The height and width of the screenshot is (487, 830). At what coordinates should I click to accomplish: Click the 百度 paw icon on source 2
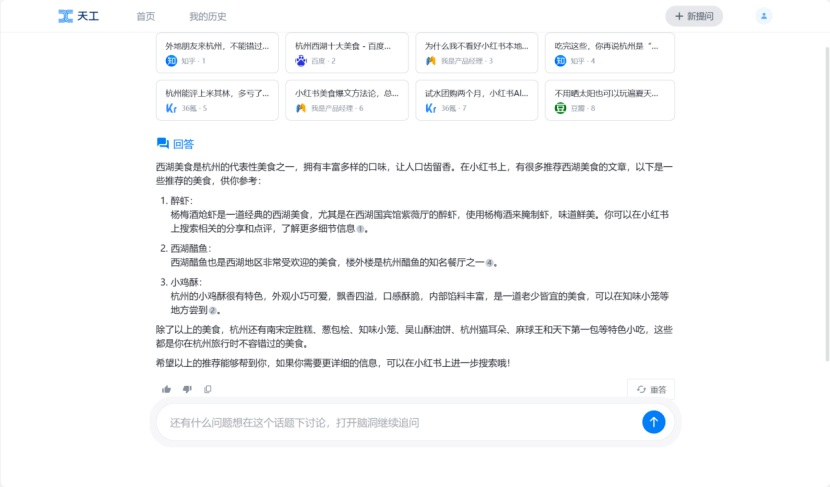tap(301, 61)
